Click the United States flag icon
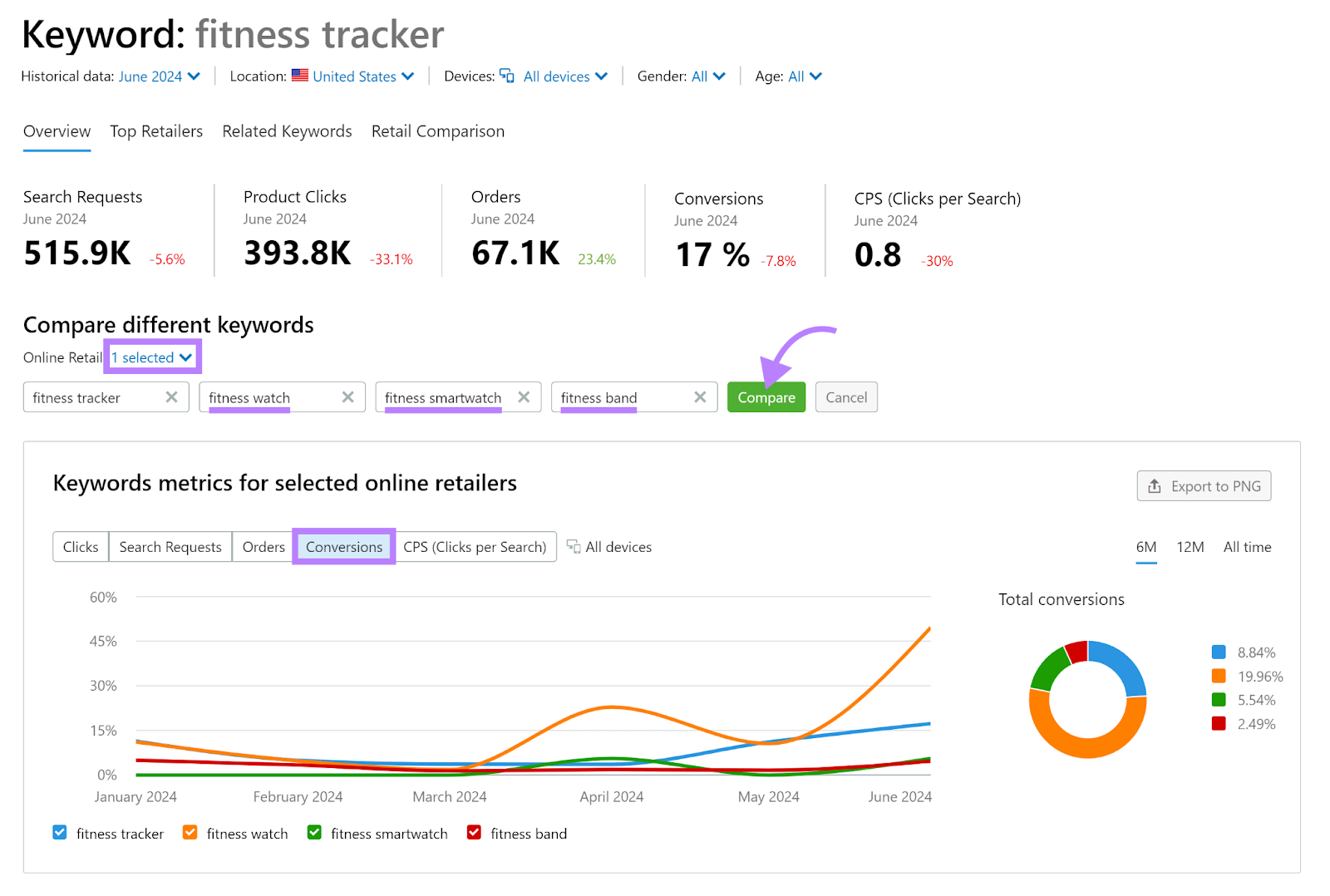Screen dimensions: 1330x896 point(300,76)
